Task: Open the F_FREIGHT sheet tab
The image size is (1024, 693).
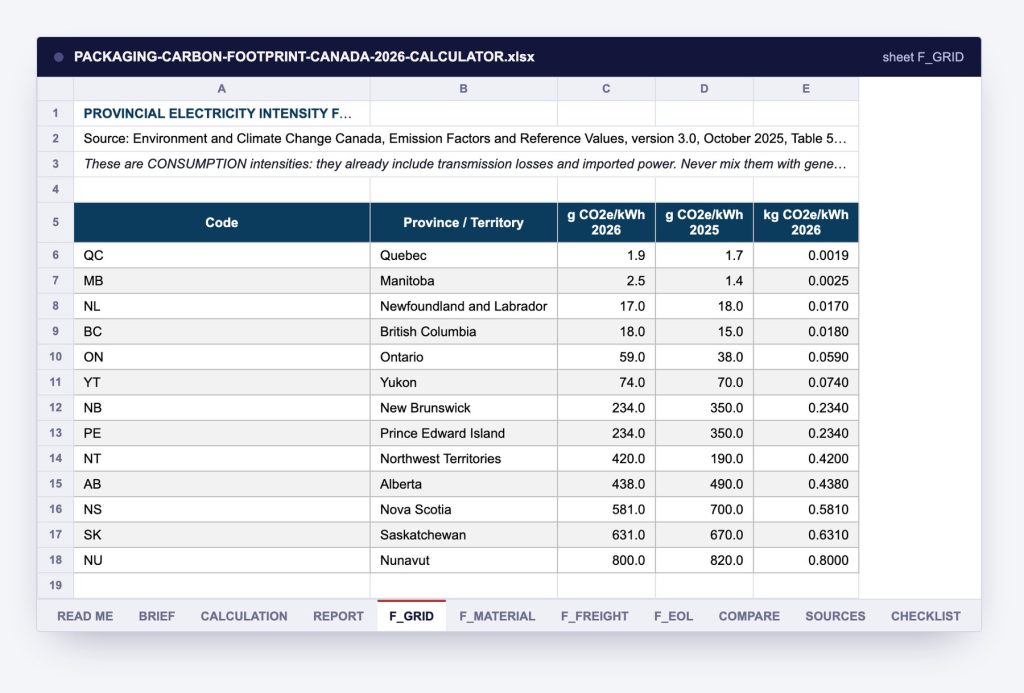Action: pyautogui.click(x=594, y=616)
